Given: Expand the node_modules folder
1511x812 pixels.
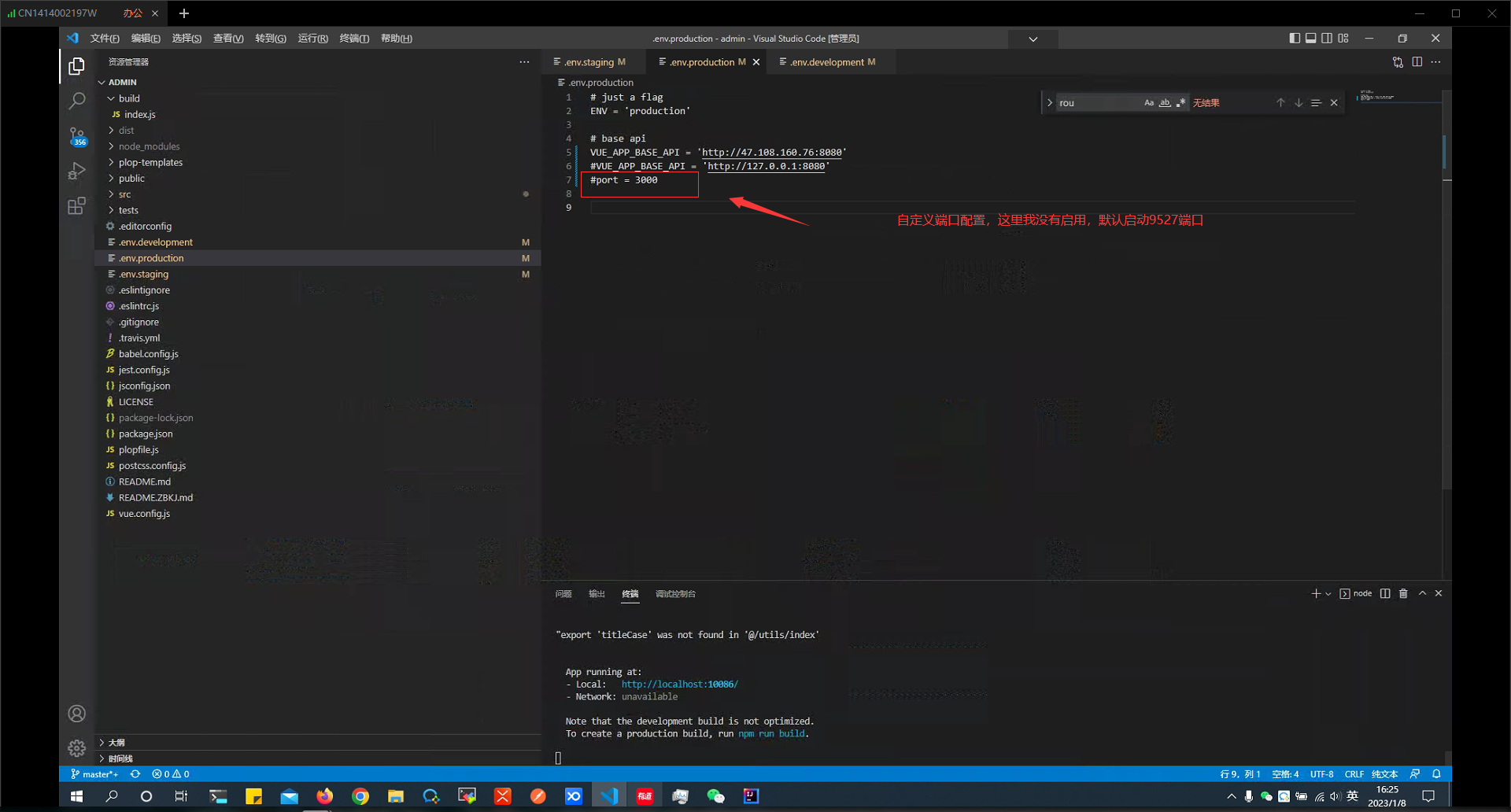Looking at the screenshot, I should click(x=111, y=146).
